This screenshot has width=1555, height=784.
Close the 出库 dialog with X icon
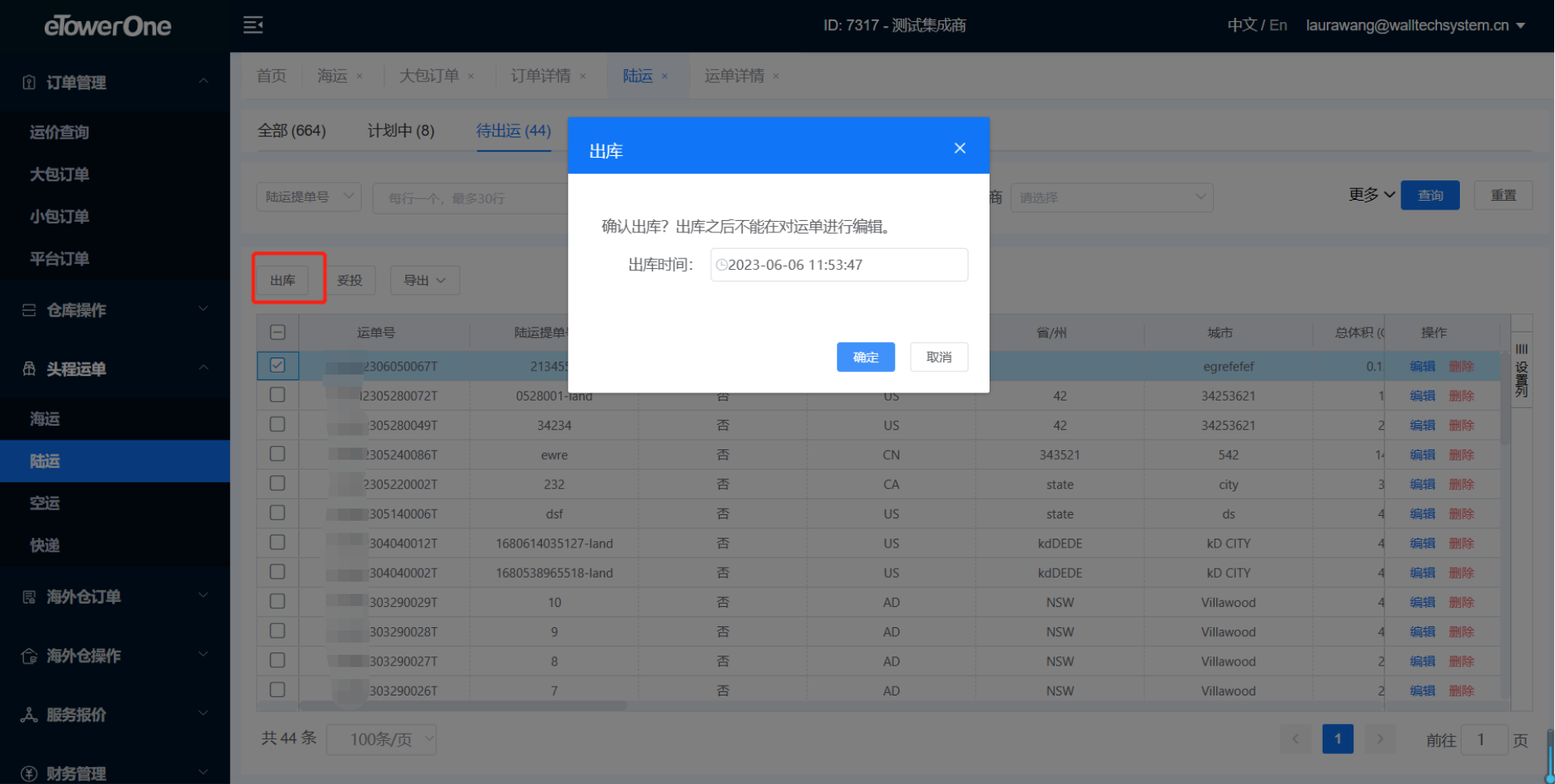[959, 148]
